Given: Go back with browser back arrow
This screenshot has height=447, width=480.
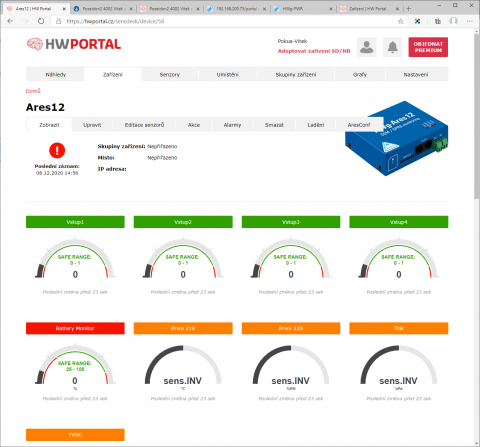Looking at the screenshot, I should 10,21.
